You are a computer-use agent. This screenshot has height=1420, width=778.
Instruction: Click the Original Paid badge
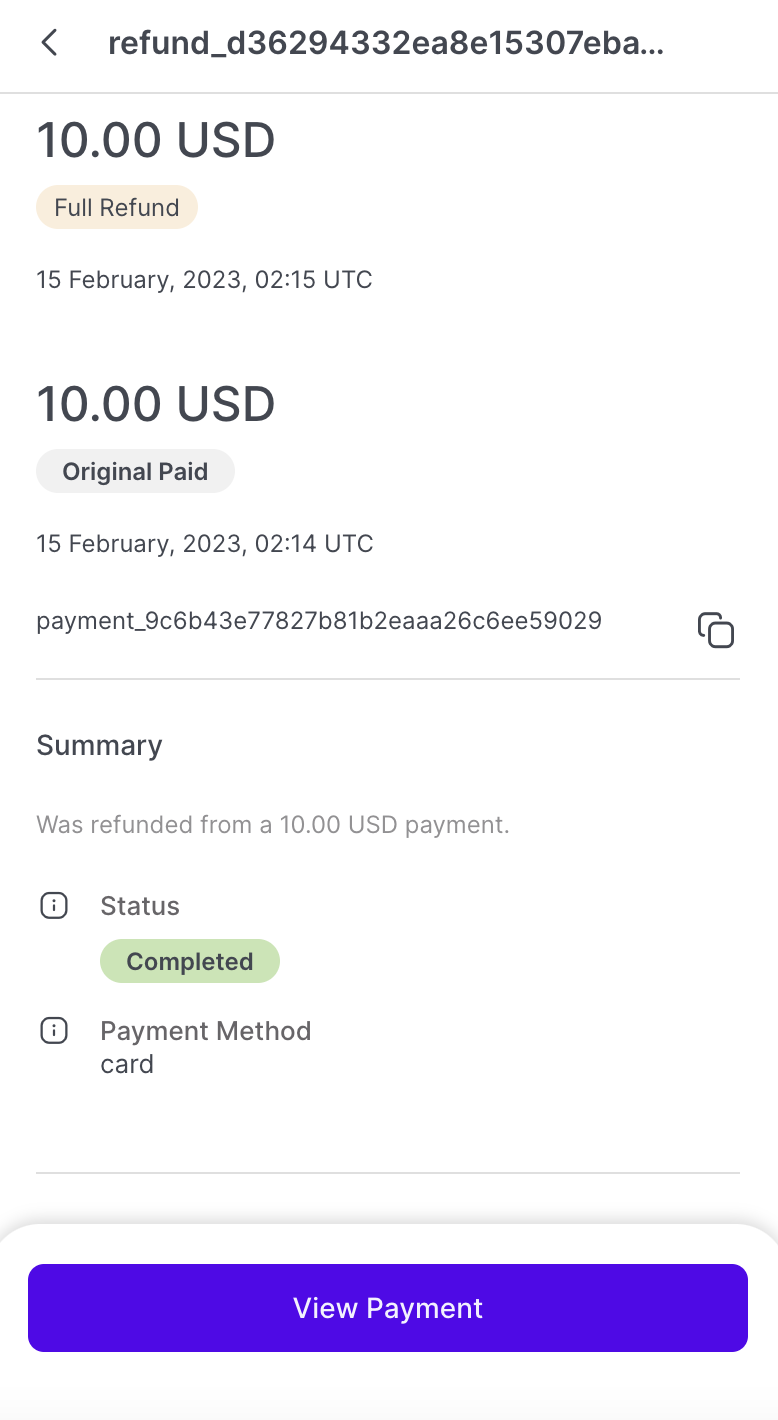(135, 472)
